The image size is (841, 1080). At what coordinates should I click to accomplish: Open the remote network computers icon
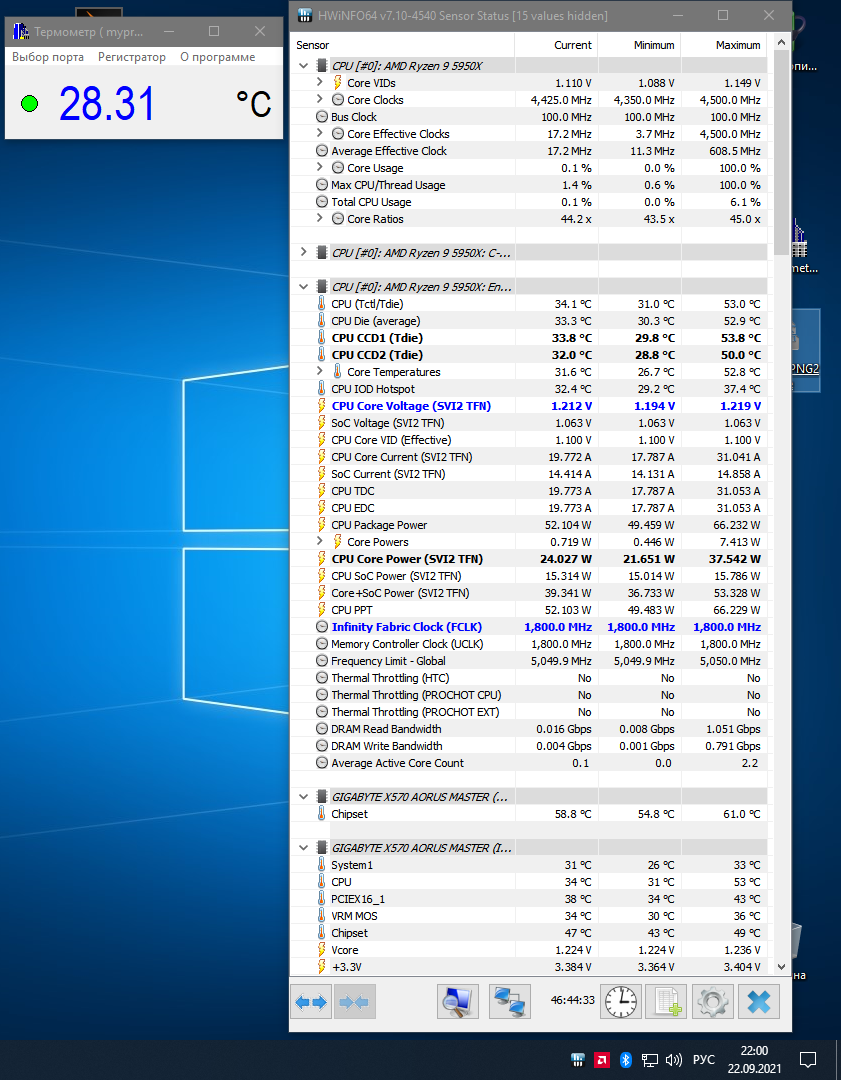[x=510, y=1001]
